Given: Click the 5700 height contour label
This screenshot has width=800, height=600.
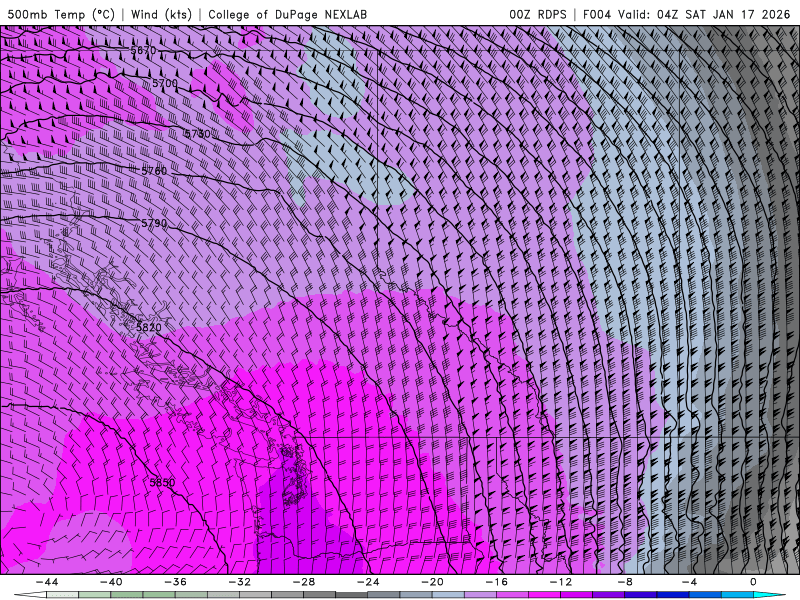Looking at the screenshot, I should coord(165,83).
